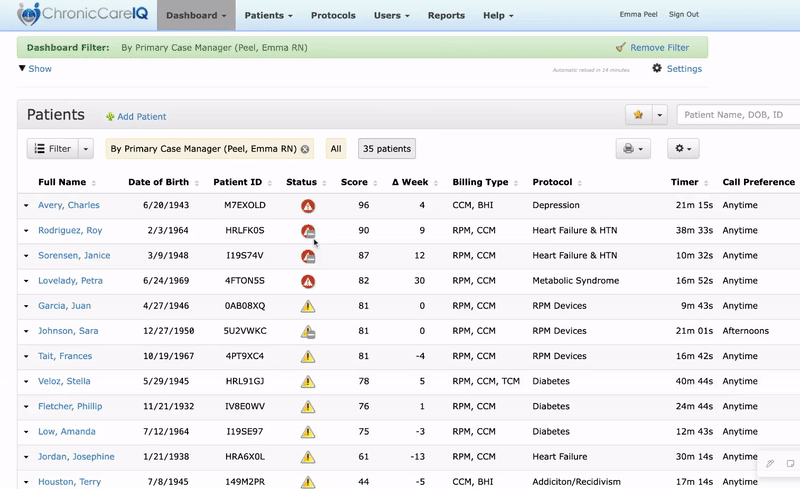This screenshot has width=800, height=489.
Task: Sort the table by Score column
Action: coord(355,183)
